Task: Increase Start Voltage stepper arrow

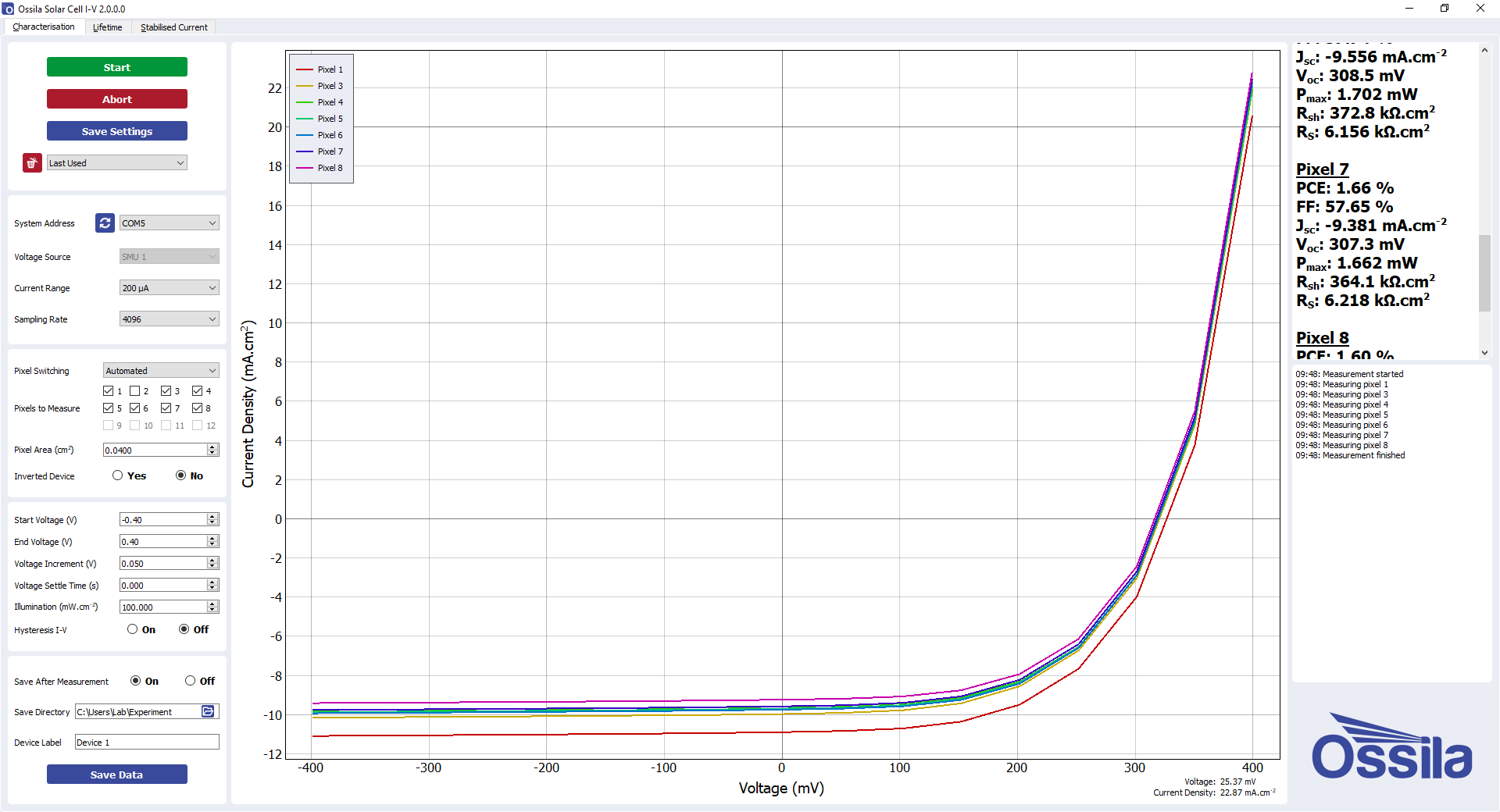Action: coord(212,516)
